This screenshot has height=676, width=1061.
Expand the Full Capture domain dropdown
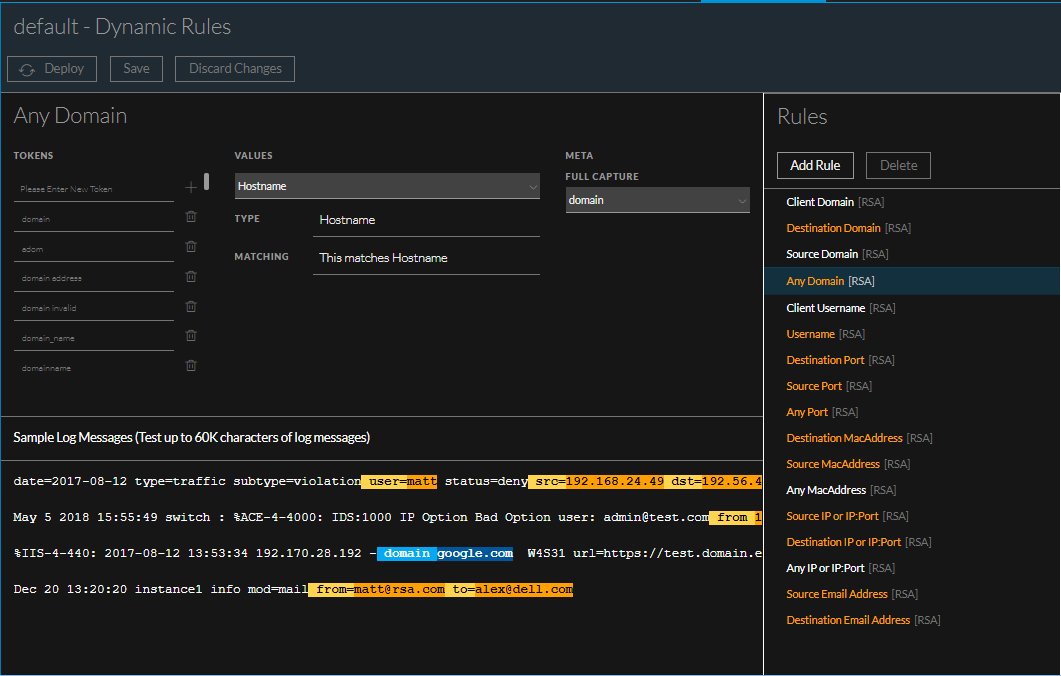657,200
